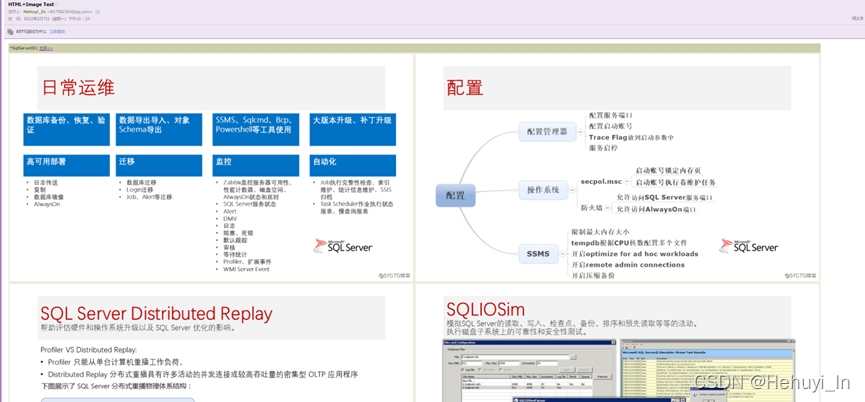865x402 pixels.
Task: Click the 迁移 blue box
Action: [159, 165]
